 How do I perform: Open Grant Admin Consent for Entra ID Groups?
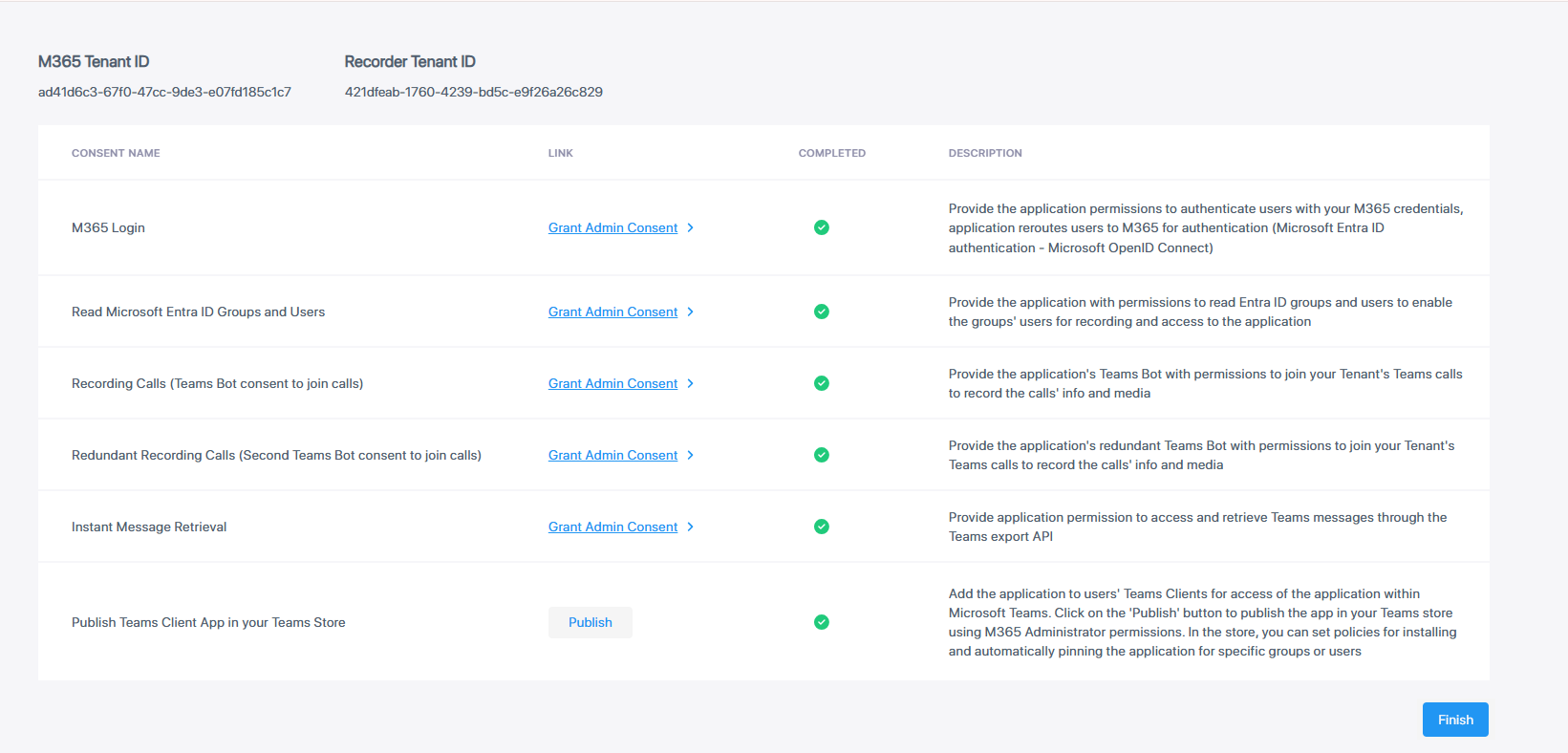[x=612, y=312]
